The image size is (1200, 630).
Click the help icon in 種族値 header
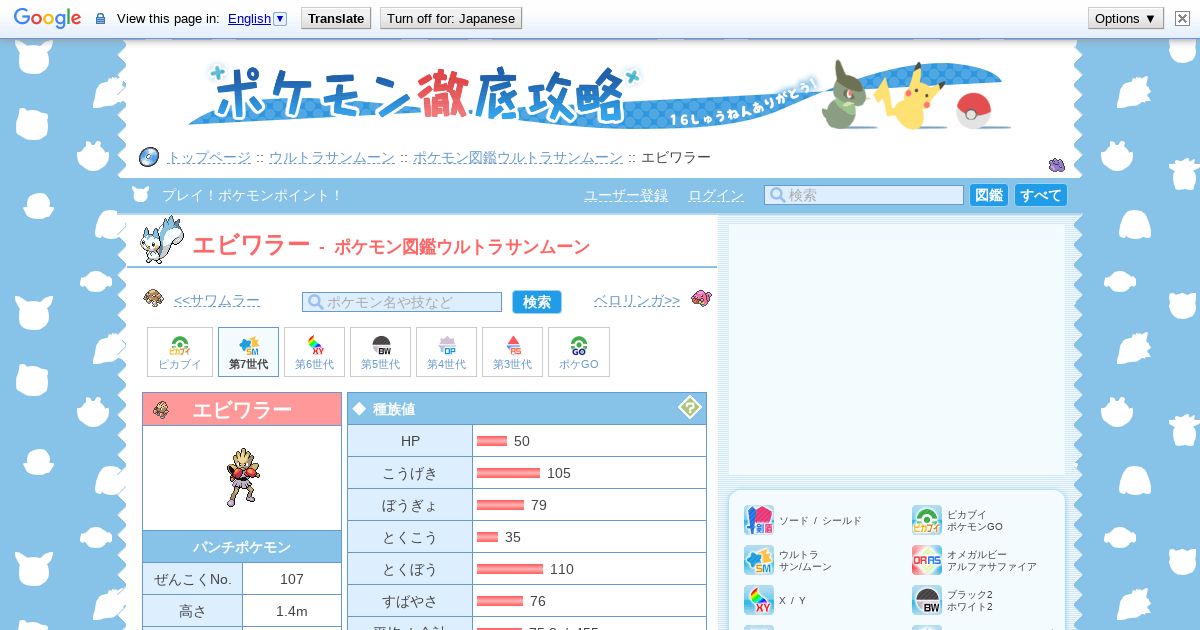point(690,407)
